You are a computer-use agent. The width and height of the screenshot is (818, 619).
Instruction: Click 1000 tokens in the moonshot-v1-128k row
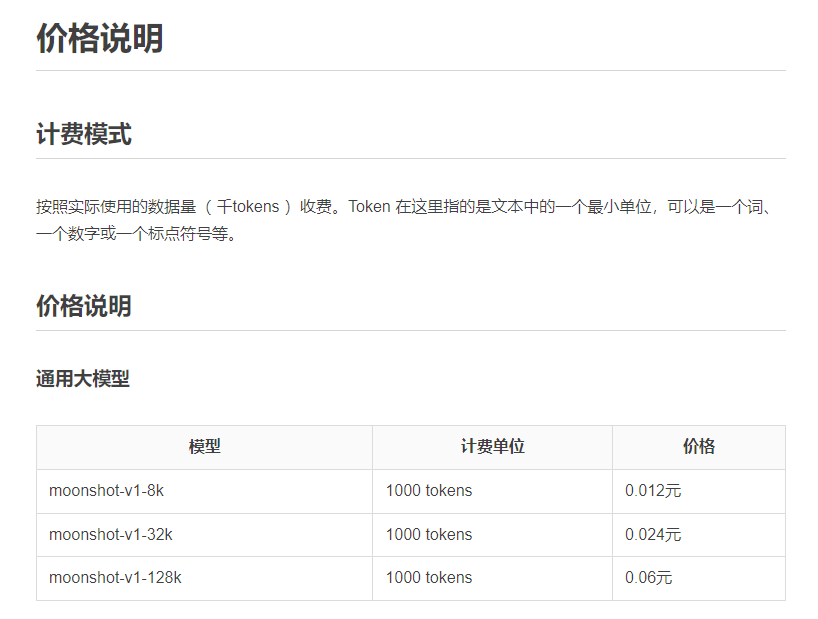(x=492, y=578)
